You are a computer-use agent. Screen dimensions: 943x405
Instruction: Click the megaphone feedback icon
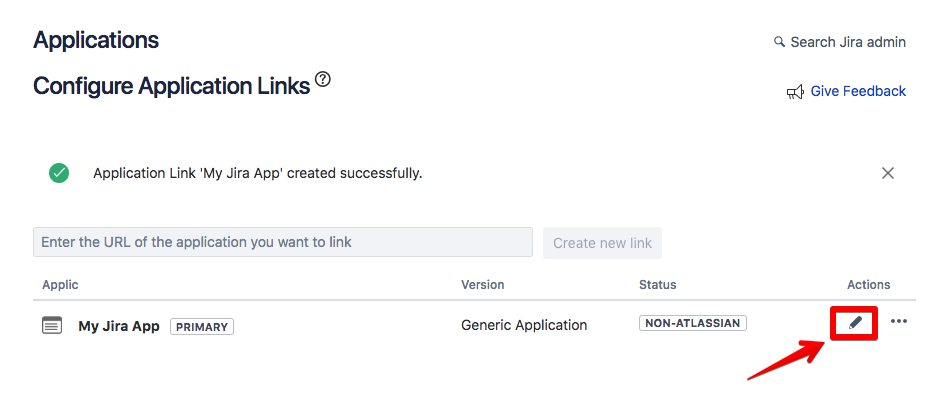796,92
